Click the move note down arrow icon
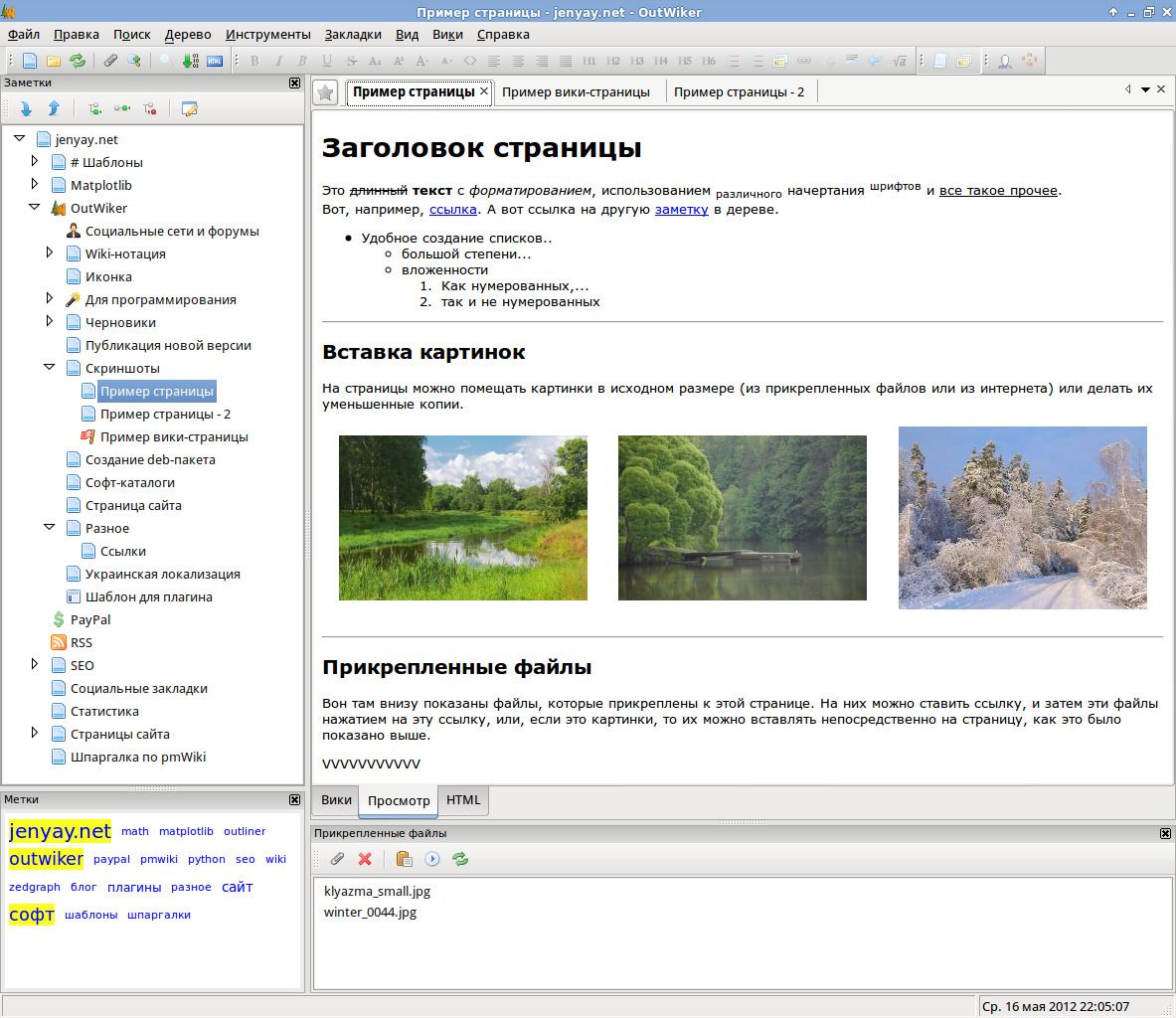 click(26, 109)
